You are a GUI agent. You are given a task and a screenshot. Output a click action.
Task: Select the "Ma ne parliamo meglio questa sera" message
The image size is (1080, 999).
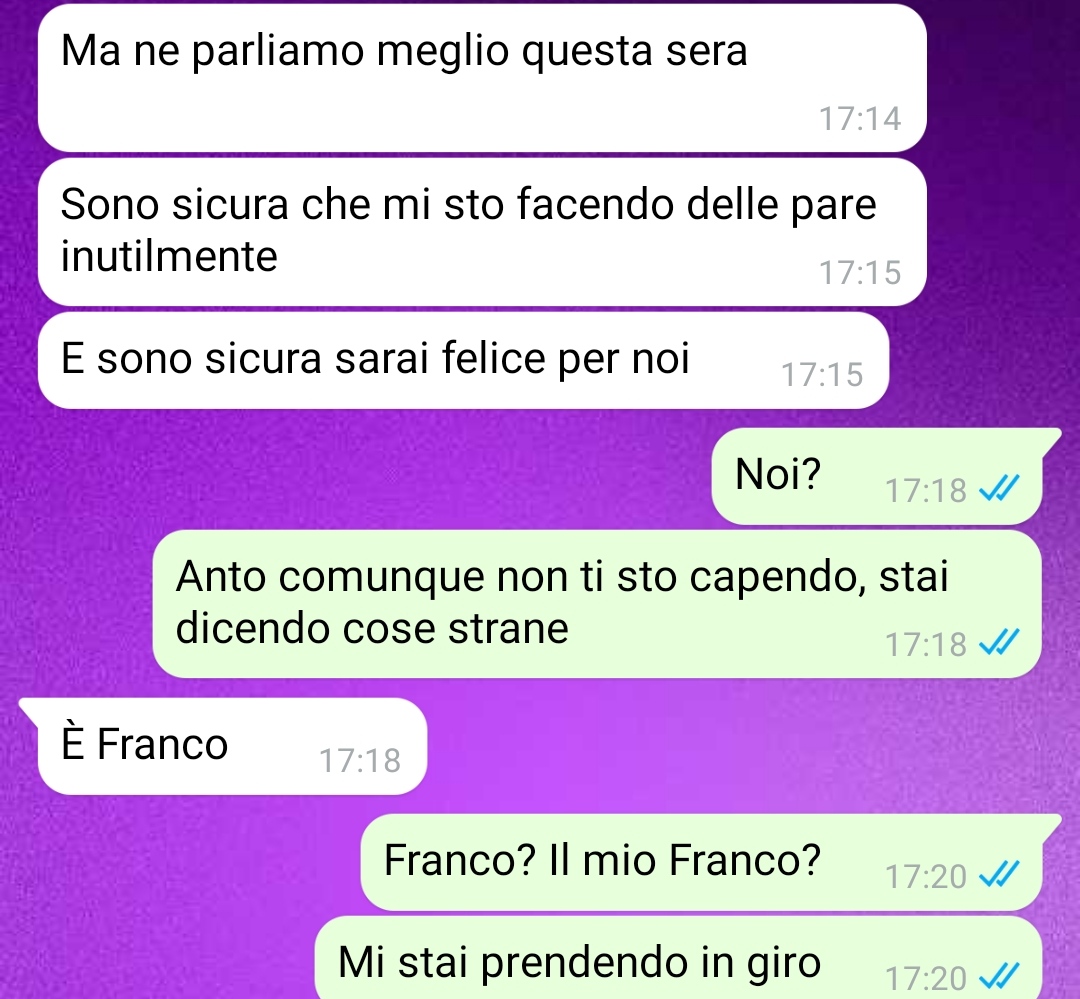point(482,78)
